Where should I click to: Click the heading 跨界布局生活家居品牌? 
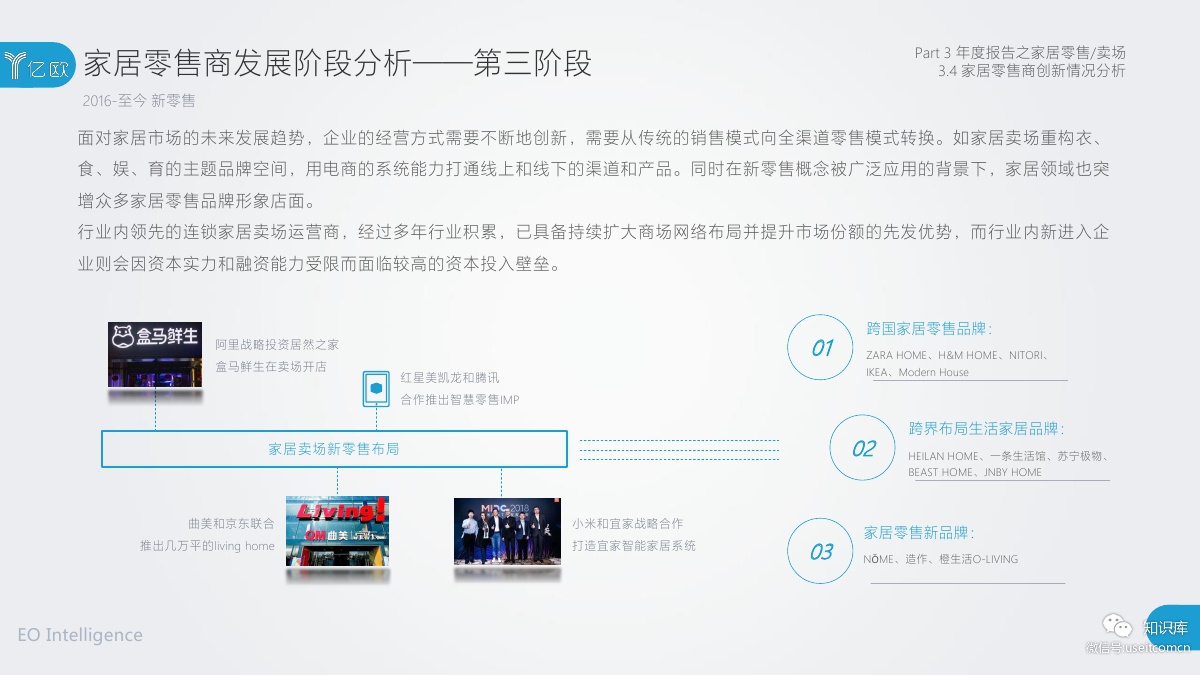tap(986, 428)
